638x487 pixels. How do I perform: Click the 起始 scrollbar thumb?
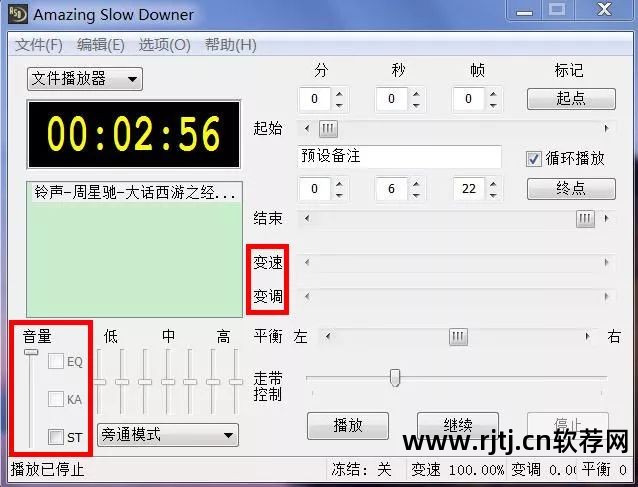click(x=328, y=129)
